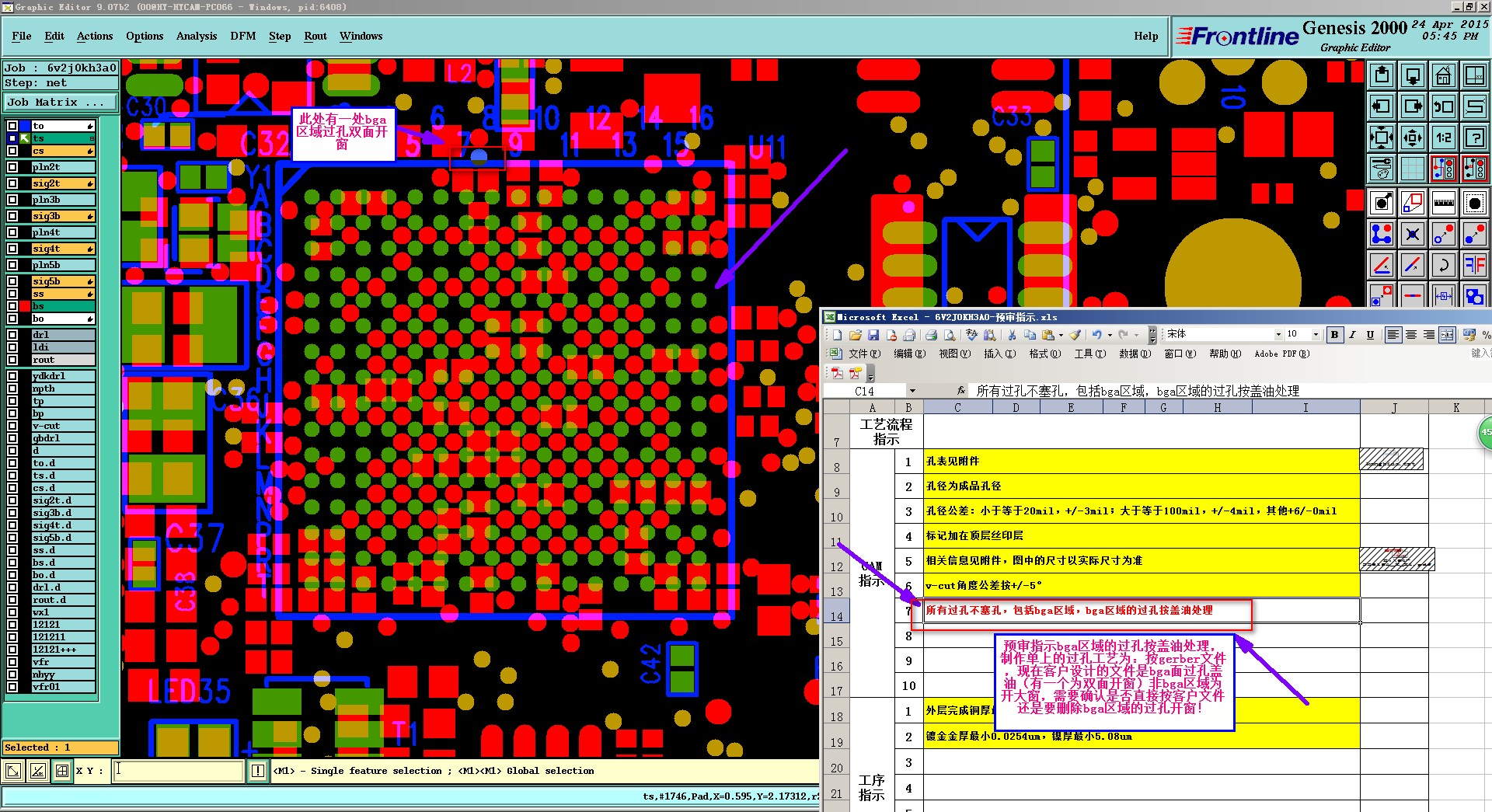This screenshot has height=812, width=1492.
Task: Click the previous view (undo zoom) icon
Action: 1444,106
